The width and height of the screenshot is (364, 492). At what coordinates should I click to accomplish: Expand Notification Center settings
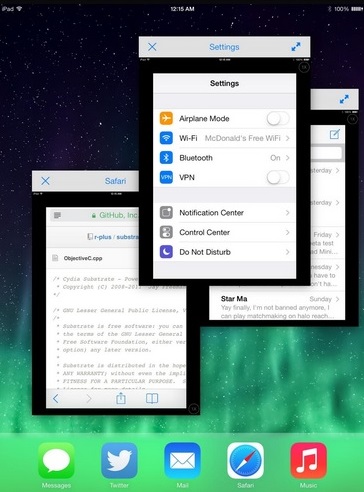(224, 213)
